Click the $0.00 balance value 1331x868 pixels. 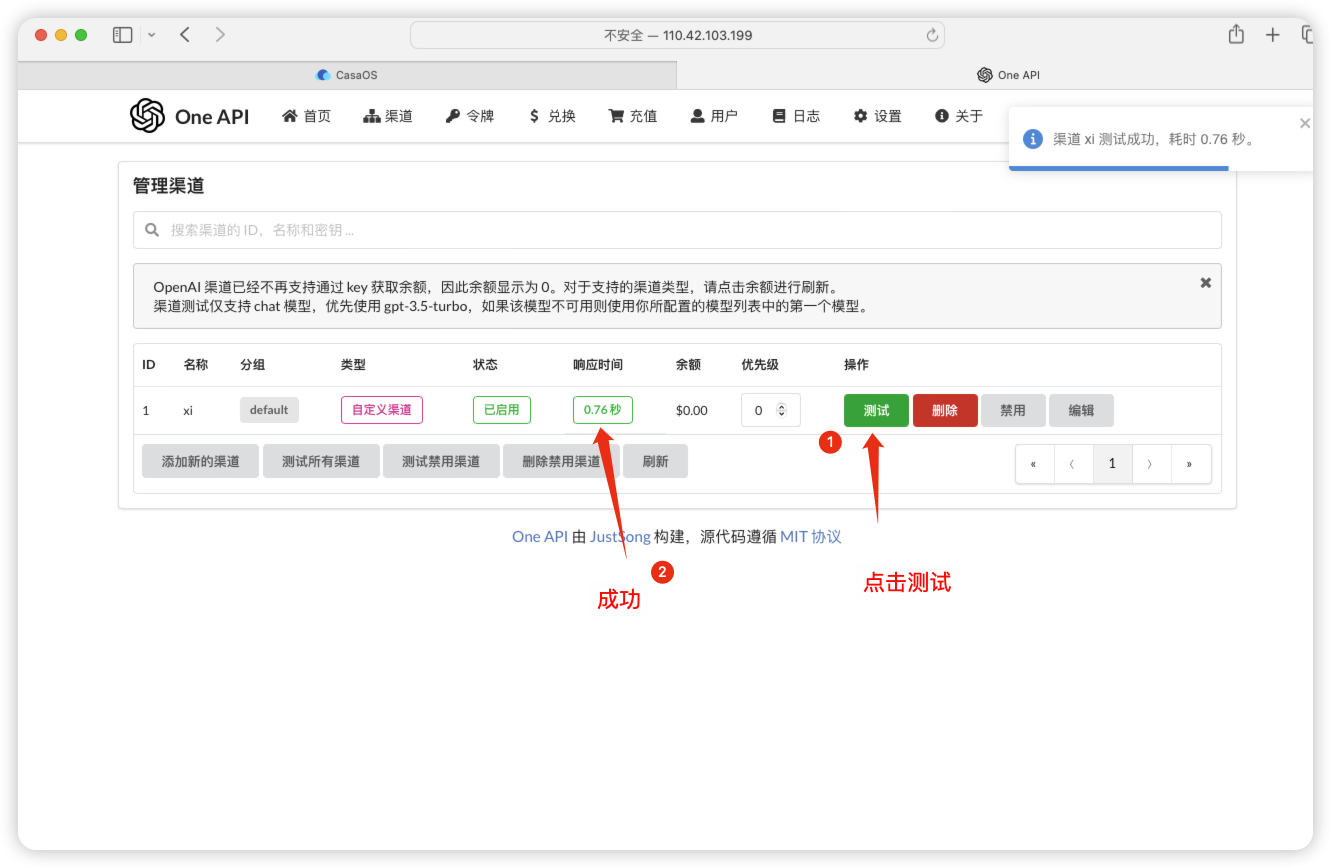692,410
